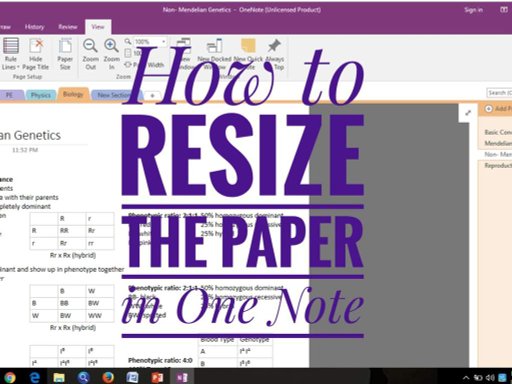The height and width of the screenshot is (384, 512).
Task: Open the 100% zoom level dropdown
Action: (x=150, y=42)
